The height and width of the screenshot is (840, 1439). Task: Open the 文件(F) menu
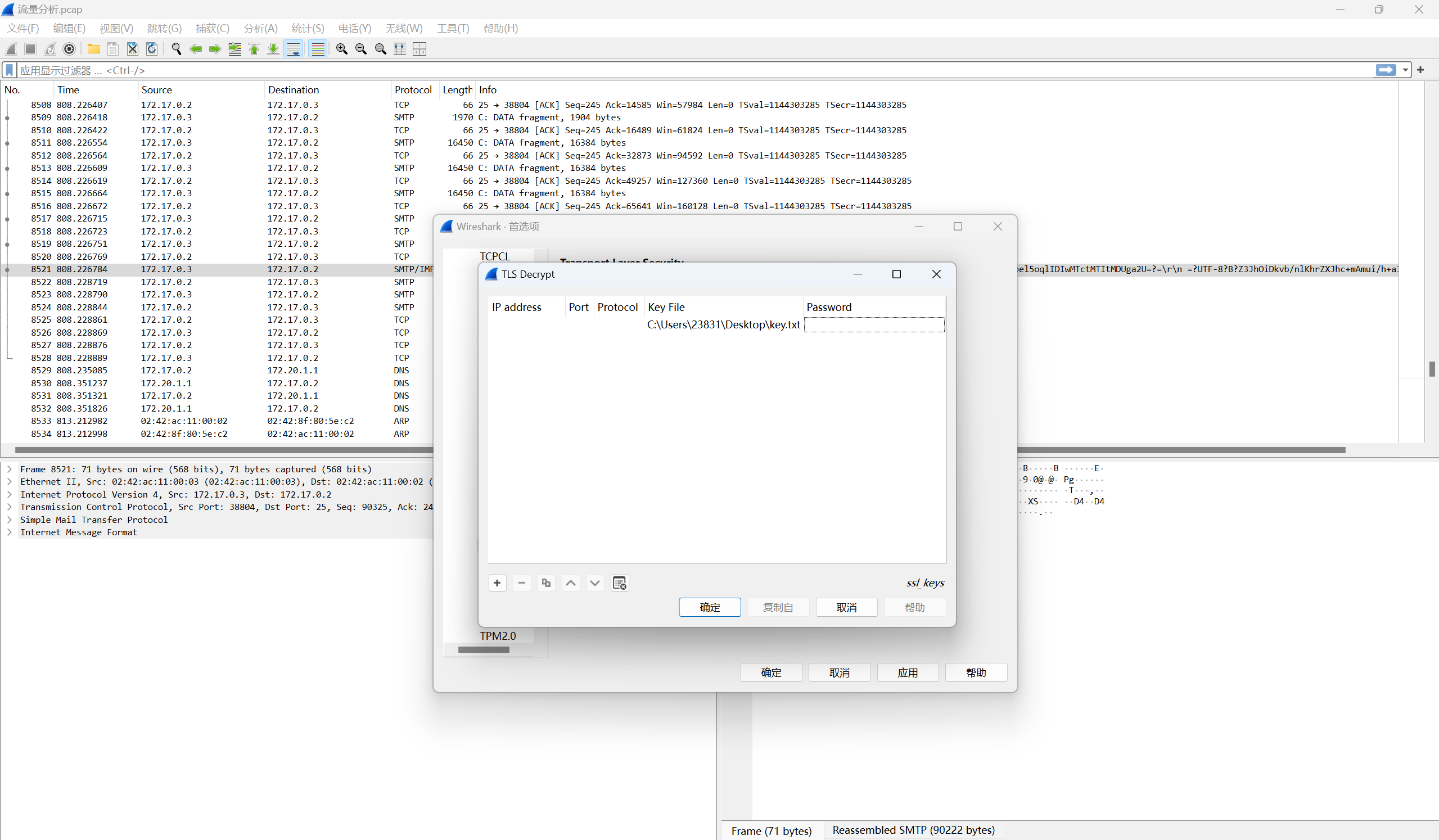pos(23,29)
